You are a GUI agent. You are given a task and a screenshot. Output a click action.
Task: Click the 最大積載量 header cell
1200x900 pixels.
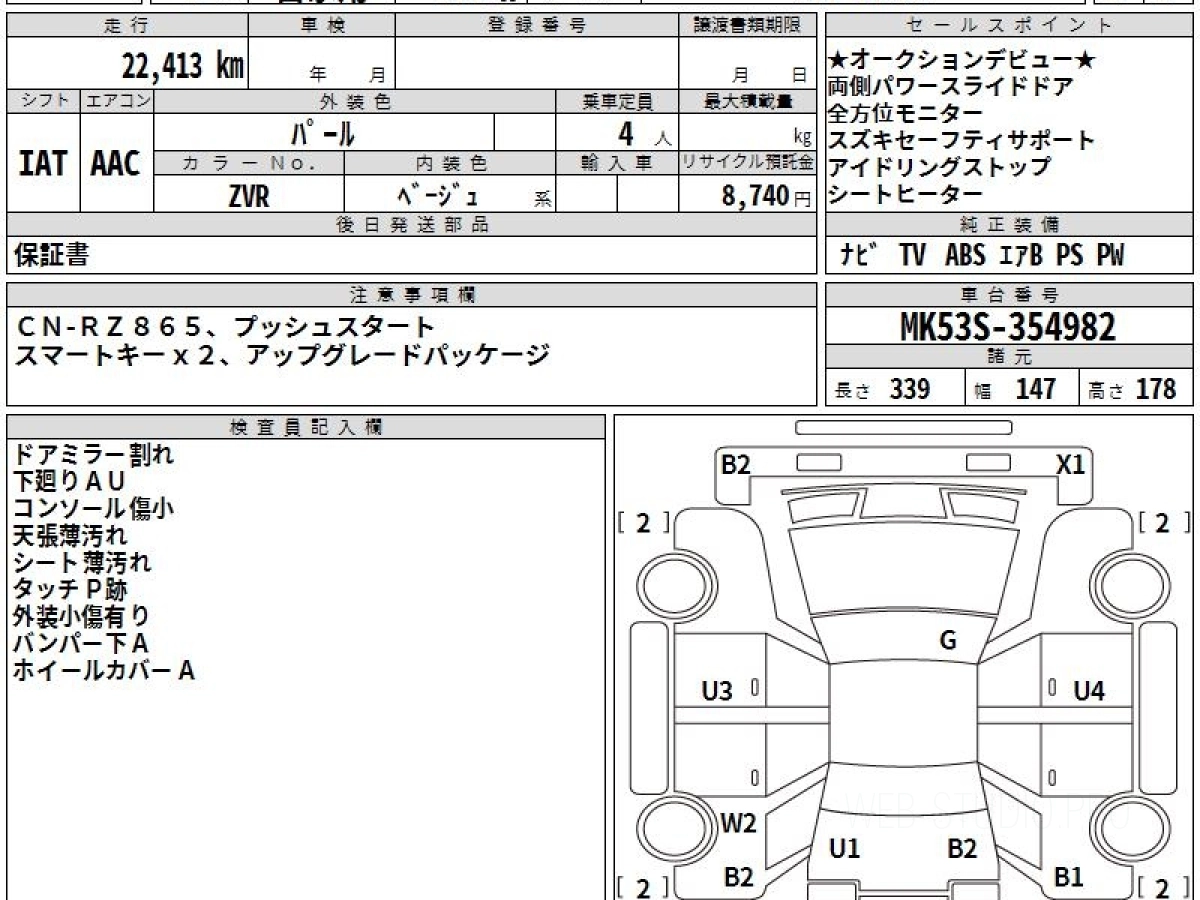[x=748, y=101]
